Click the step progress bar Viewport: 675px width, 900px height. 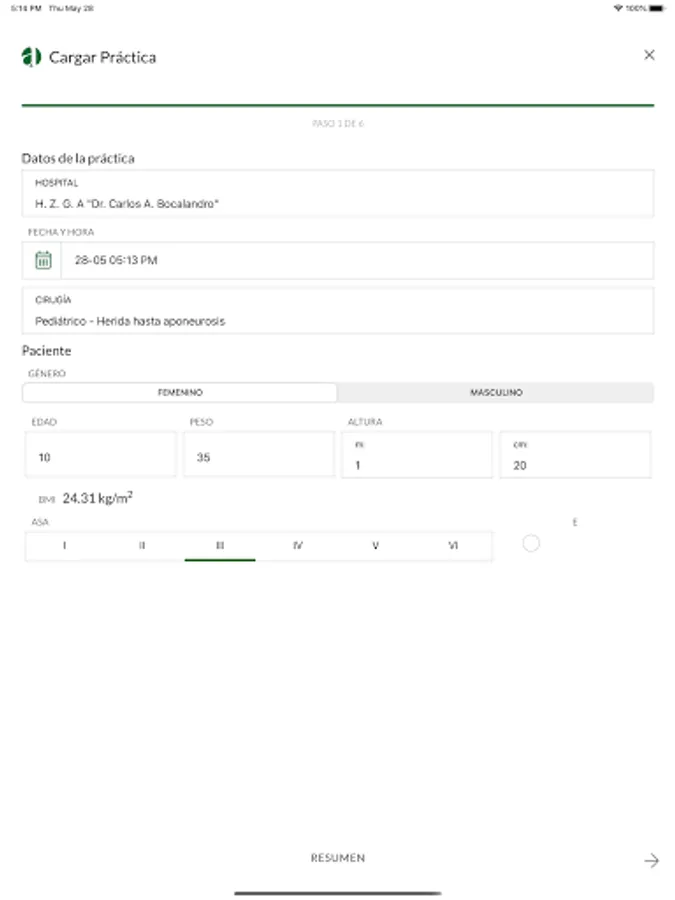click(x=338, y=105)
